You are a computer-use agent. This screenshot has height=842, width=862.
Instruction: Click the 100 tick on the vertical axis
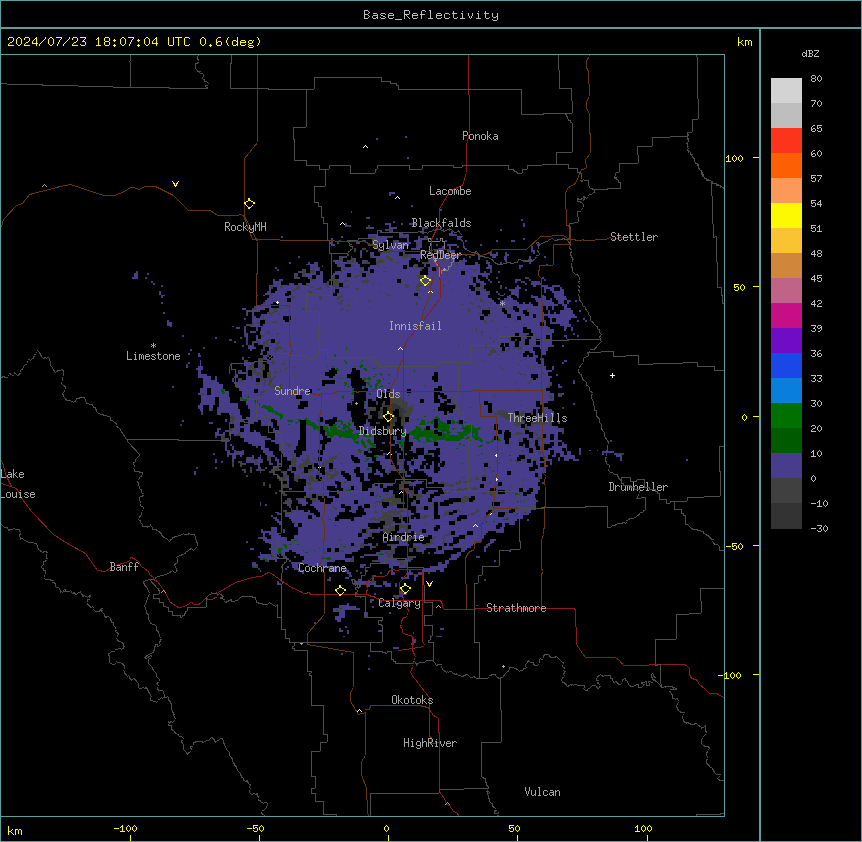[734, 158]
